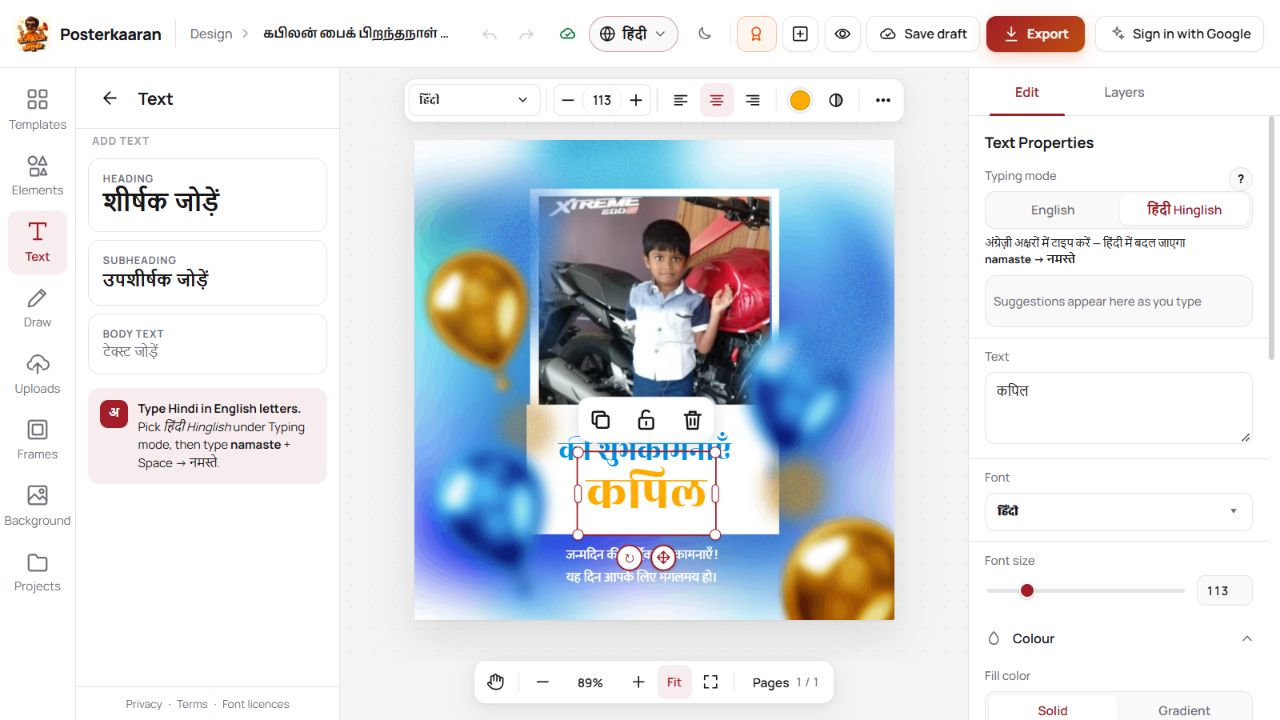
Task: Click the Text content input field
Action: coord(1119,408)
